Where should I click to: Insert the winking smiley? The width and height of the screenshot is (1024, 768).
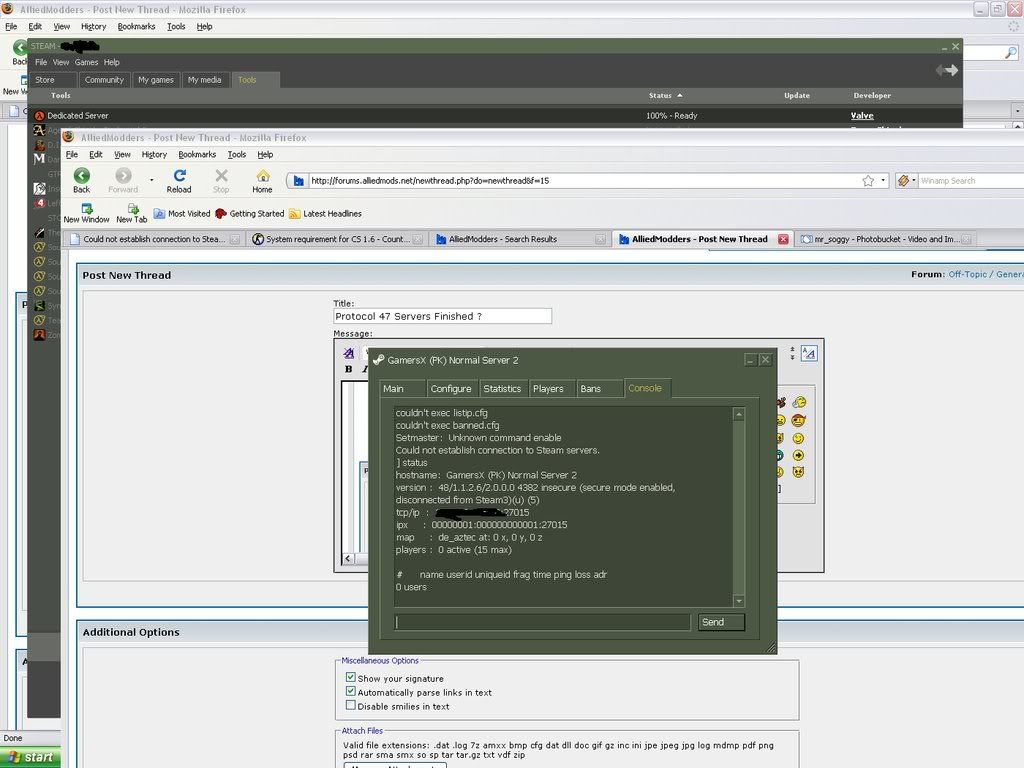coord(798,438)
